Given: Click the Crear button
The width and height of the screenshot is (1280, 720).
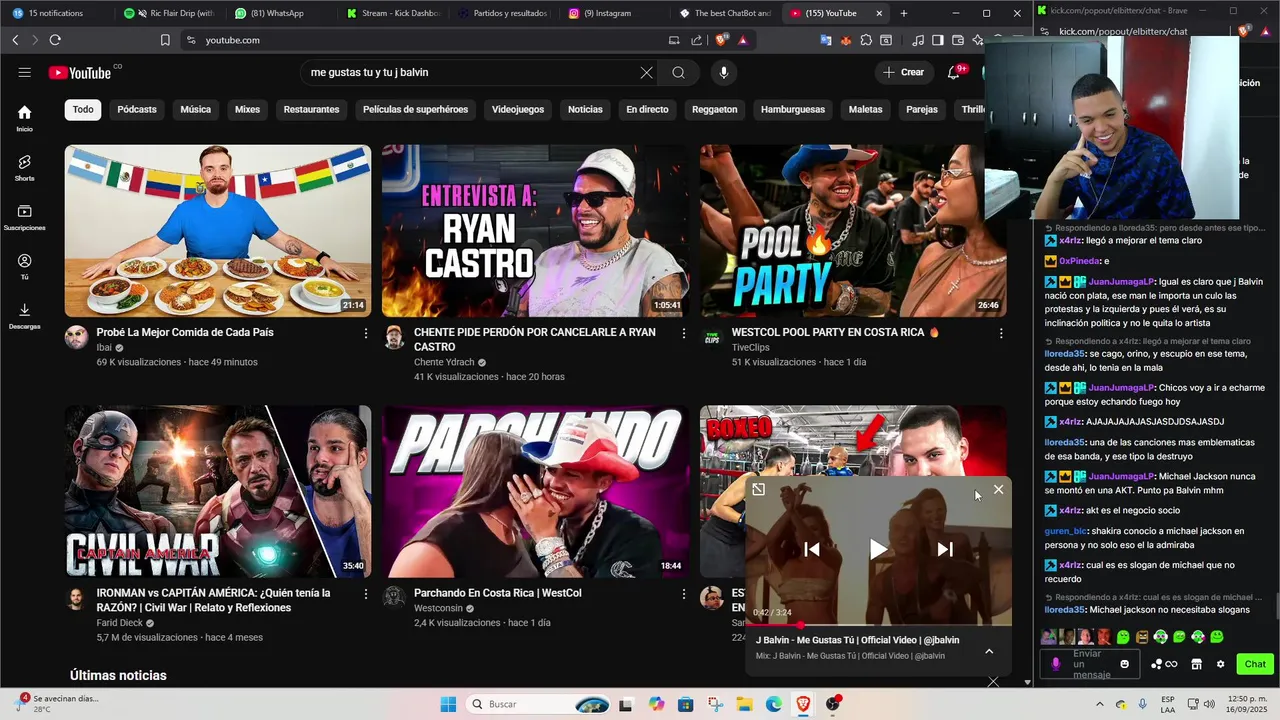Looking at the screenshot, I should 904,72.
